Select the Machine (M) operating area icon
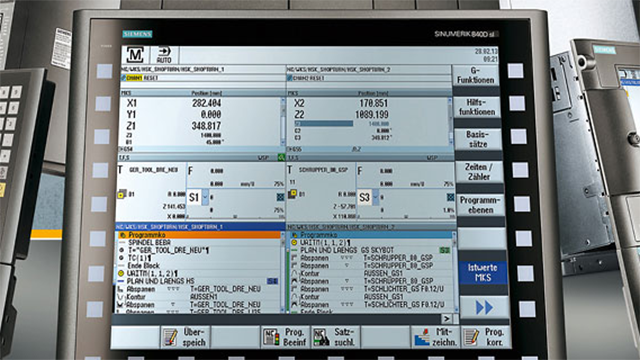 pyautogui.click(x=135, y=55)
